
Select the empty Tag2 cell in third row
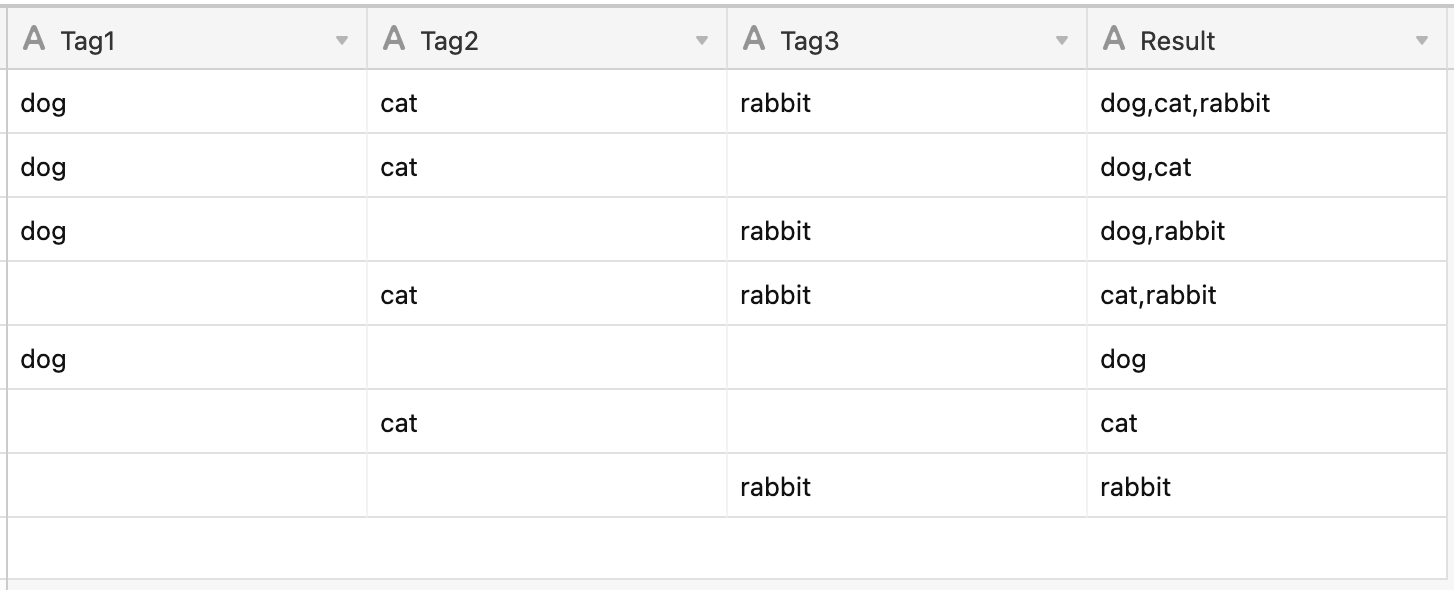tap(547, 230)
